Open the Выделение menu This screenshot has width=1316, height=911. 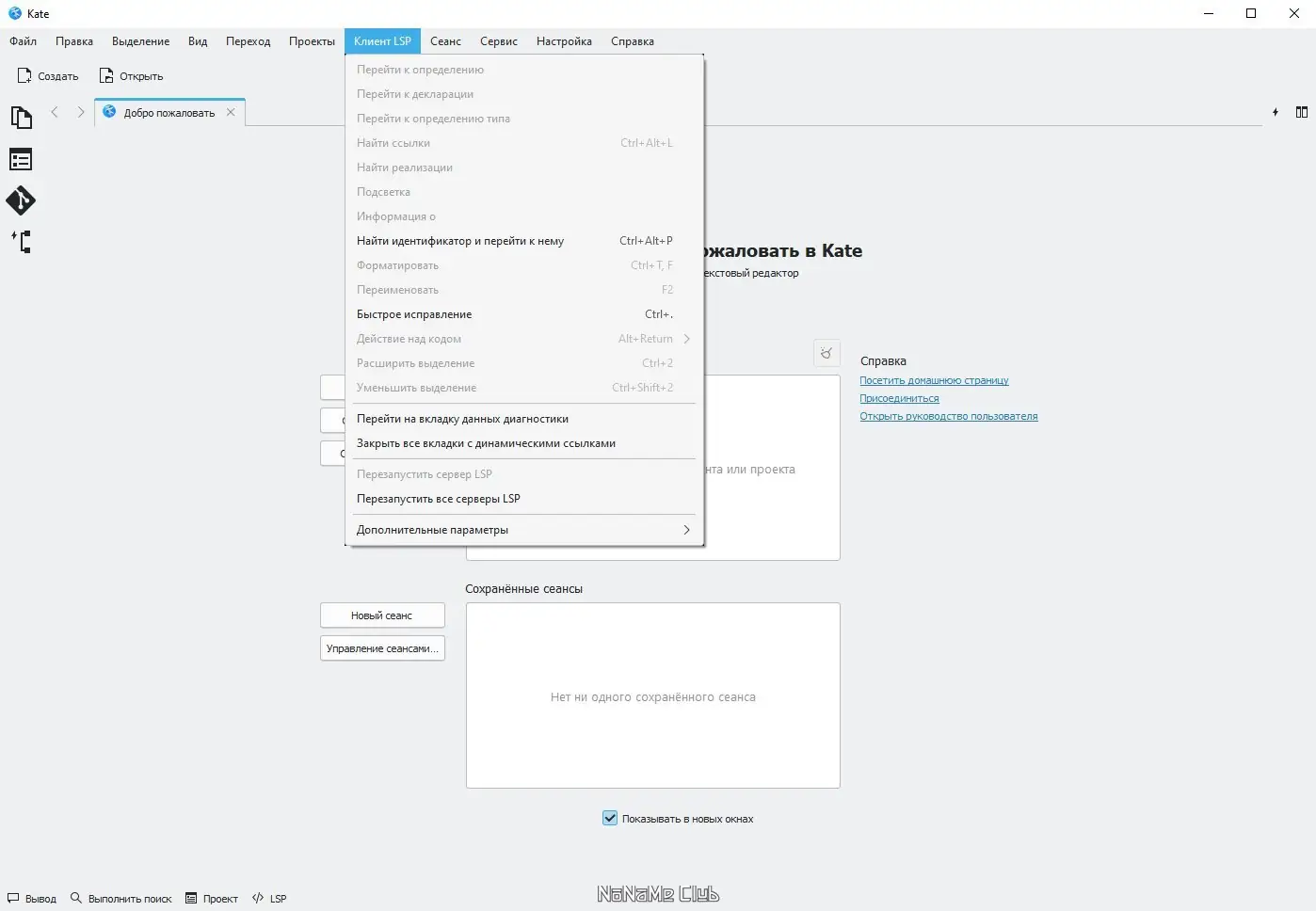(141, 41)
